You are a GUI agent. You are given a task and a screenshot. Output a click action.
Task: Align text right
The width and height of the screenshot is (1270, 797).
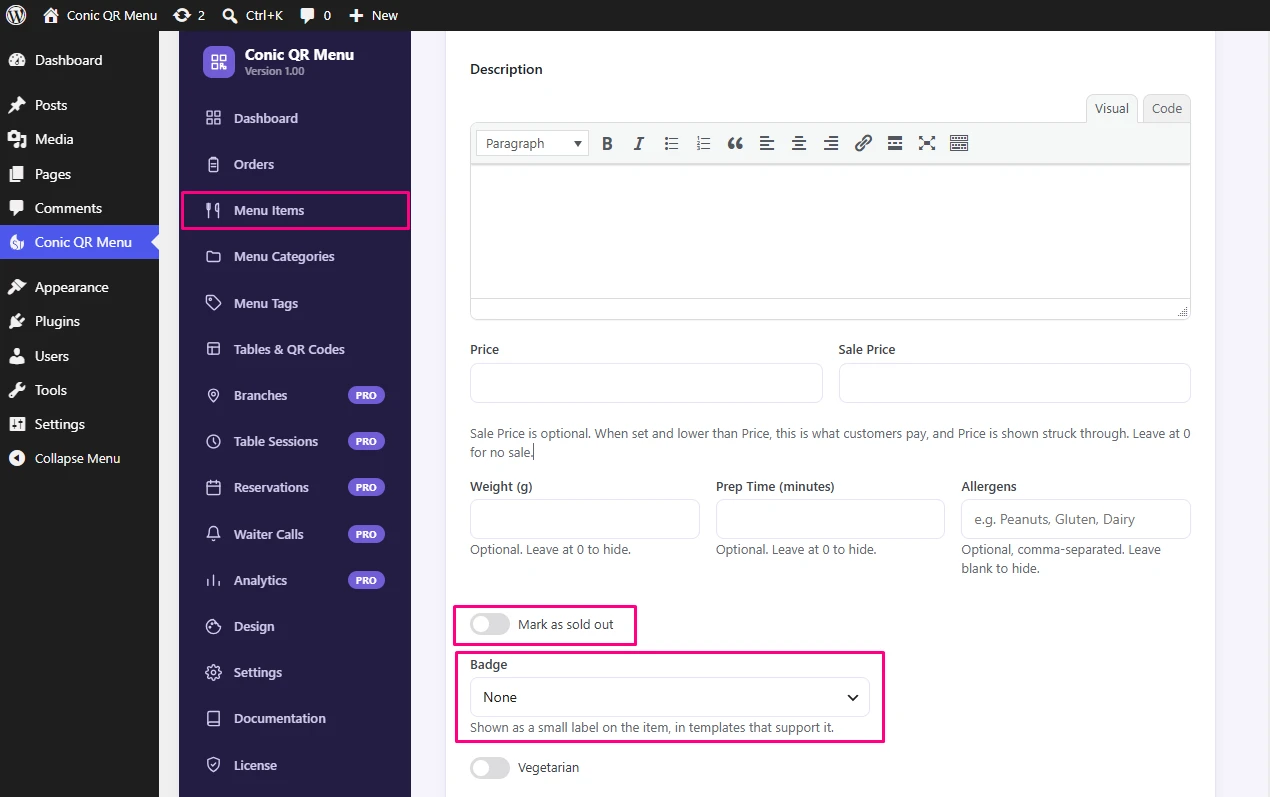point(831,143)
